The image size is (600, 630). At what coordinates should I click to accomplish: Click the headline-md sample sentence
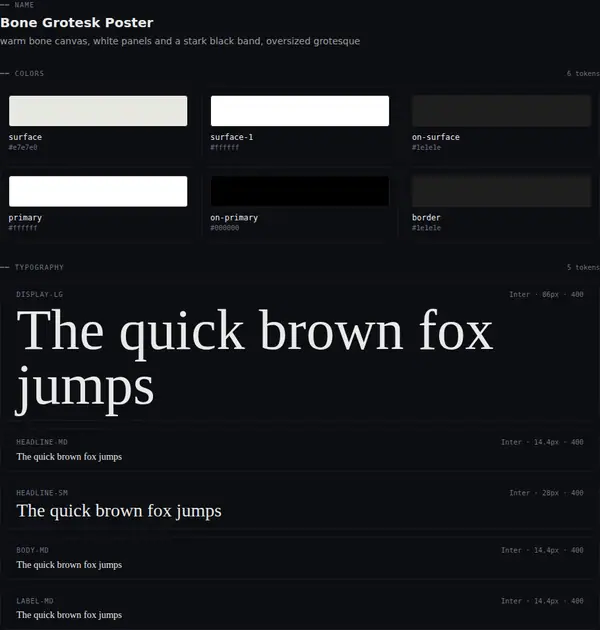[69, 457]
